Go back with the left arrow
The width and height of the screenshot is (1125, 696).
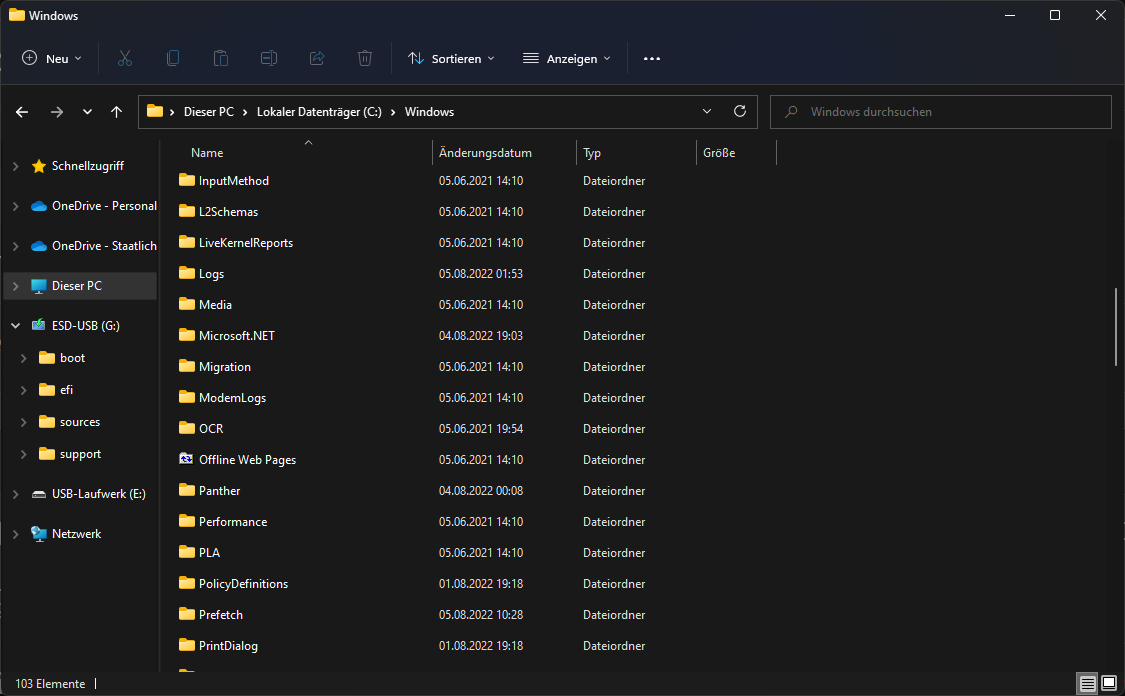[x=22, y=112]
